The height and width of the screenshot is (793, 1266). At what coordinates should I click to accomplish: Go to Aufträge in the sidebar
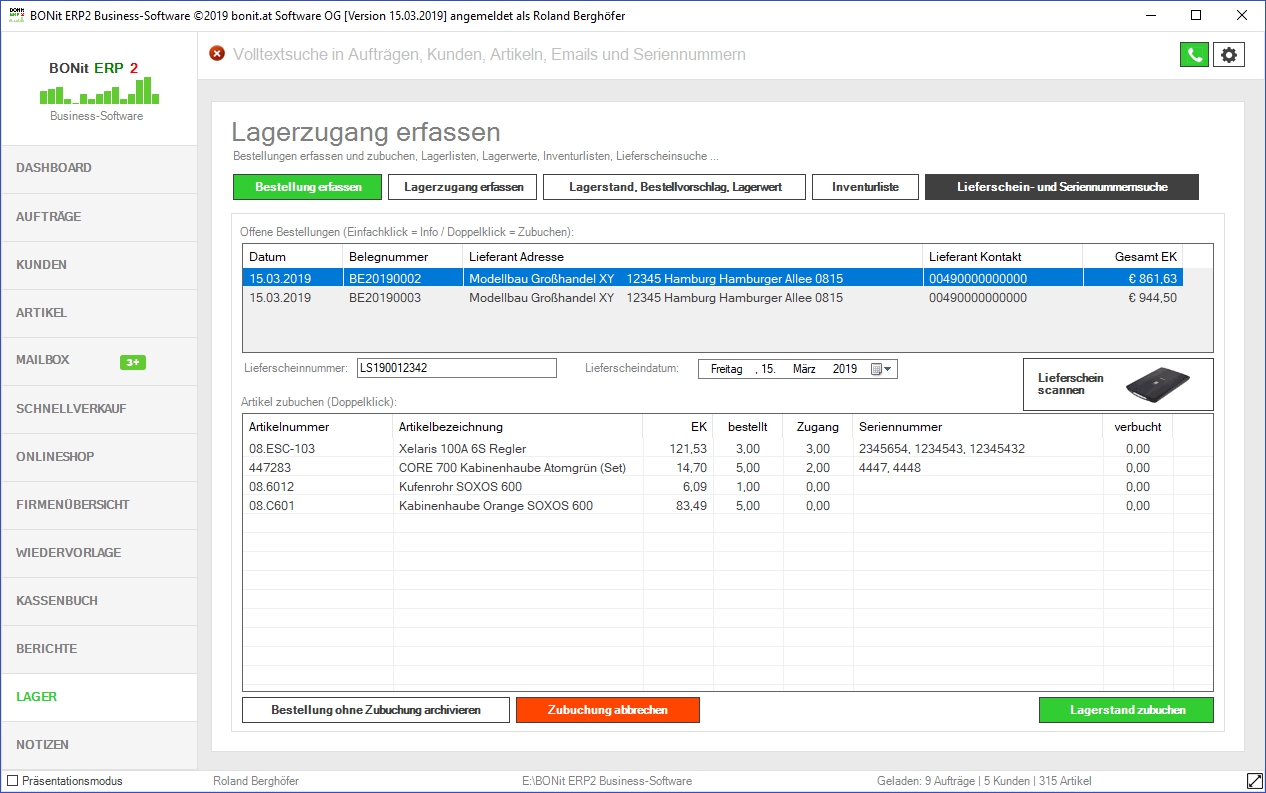click(x=99, y=217)
